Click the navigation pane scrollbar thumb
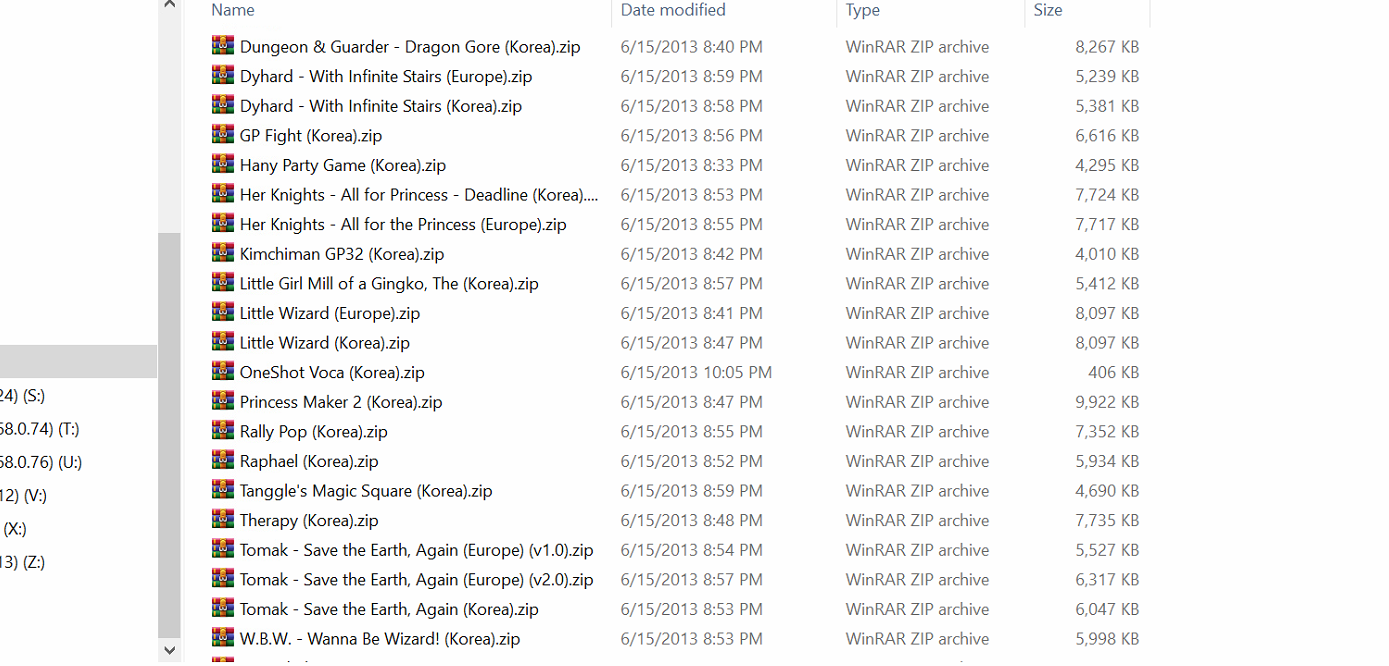1389x666 pixels. (169, 435)
